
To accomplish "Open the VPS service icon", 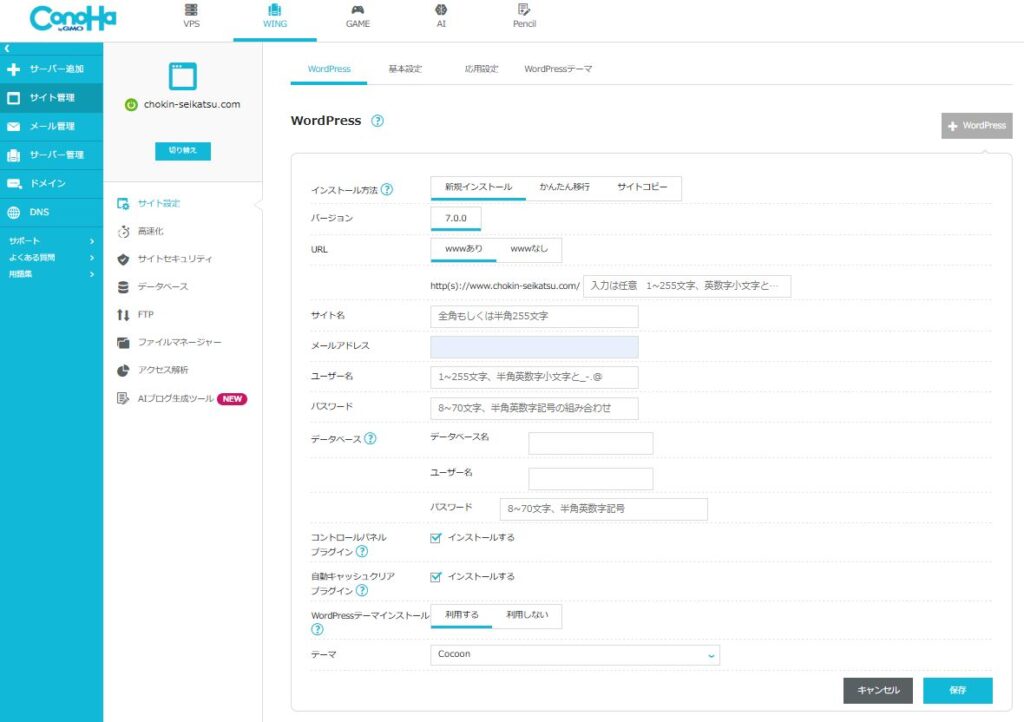I will [x=191, y=10].
